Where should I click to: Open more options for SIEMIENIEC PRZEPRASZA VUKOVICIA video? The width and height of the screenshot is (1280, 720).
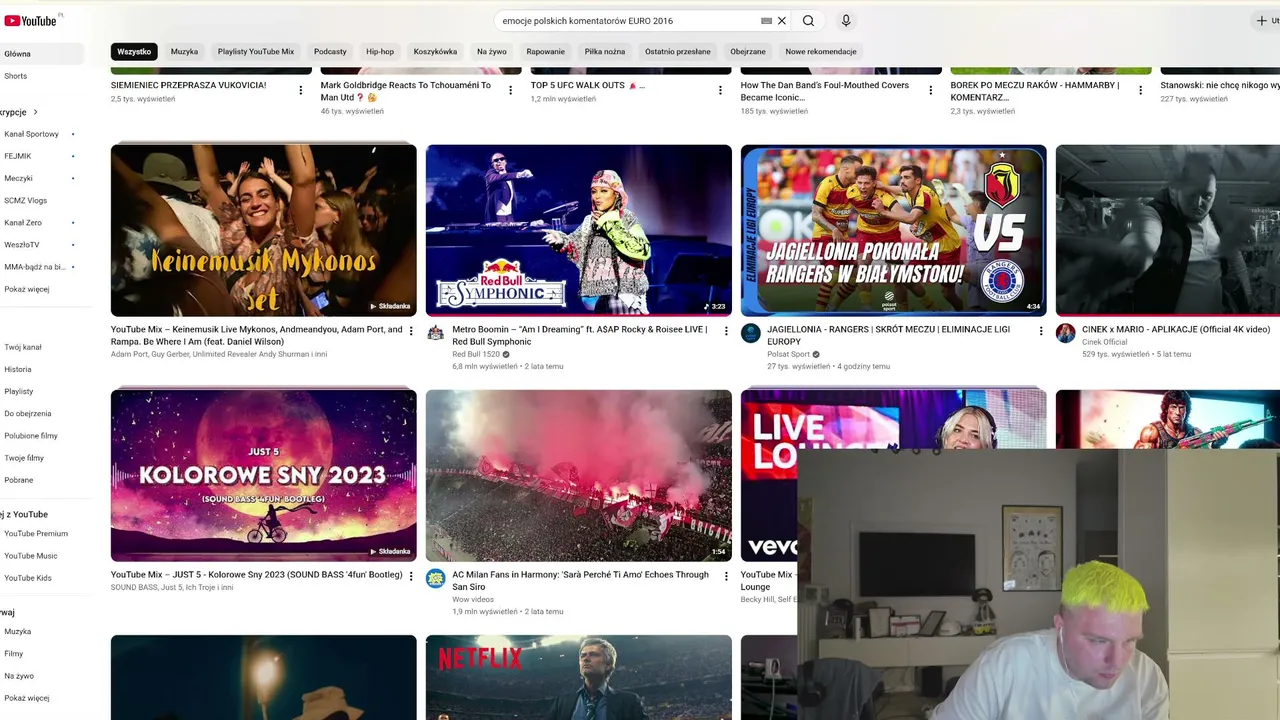pyautogui.click(x=301, y=90)
